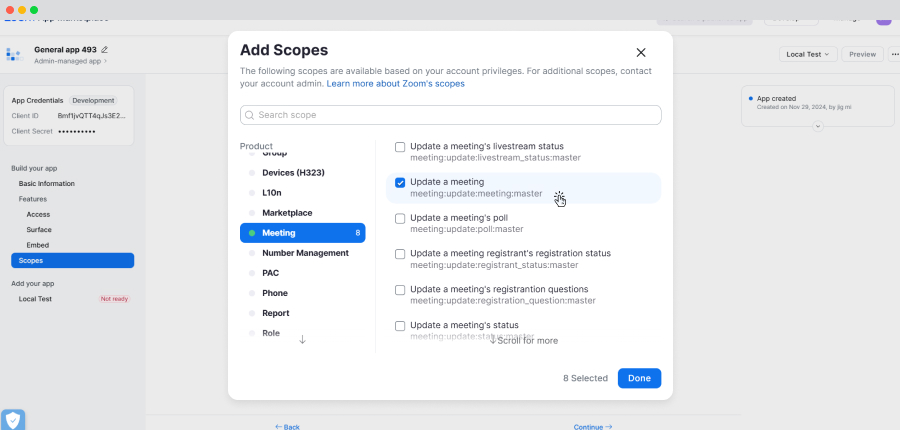Uncheck the Update a meeting checkbox
Viewport: 900px width, 430px height.
[x=400, y=183]
